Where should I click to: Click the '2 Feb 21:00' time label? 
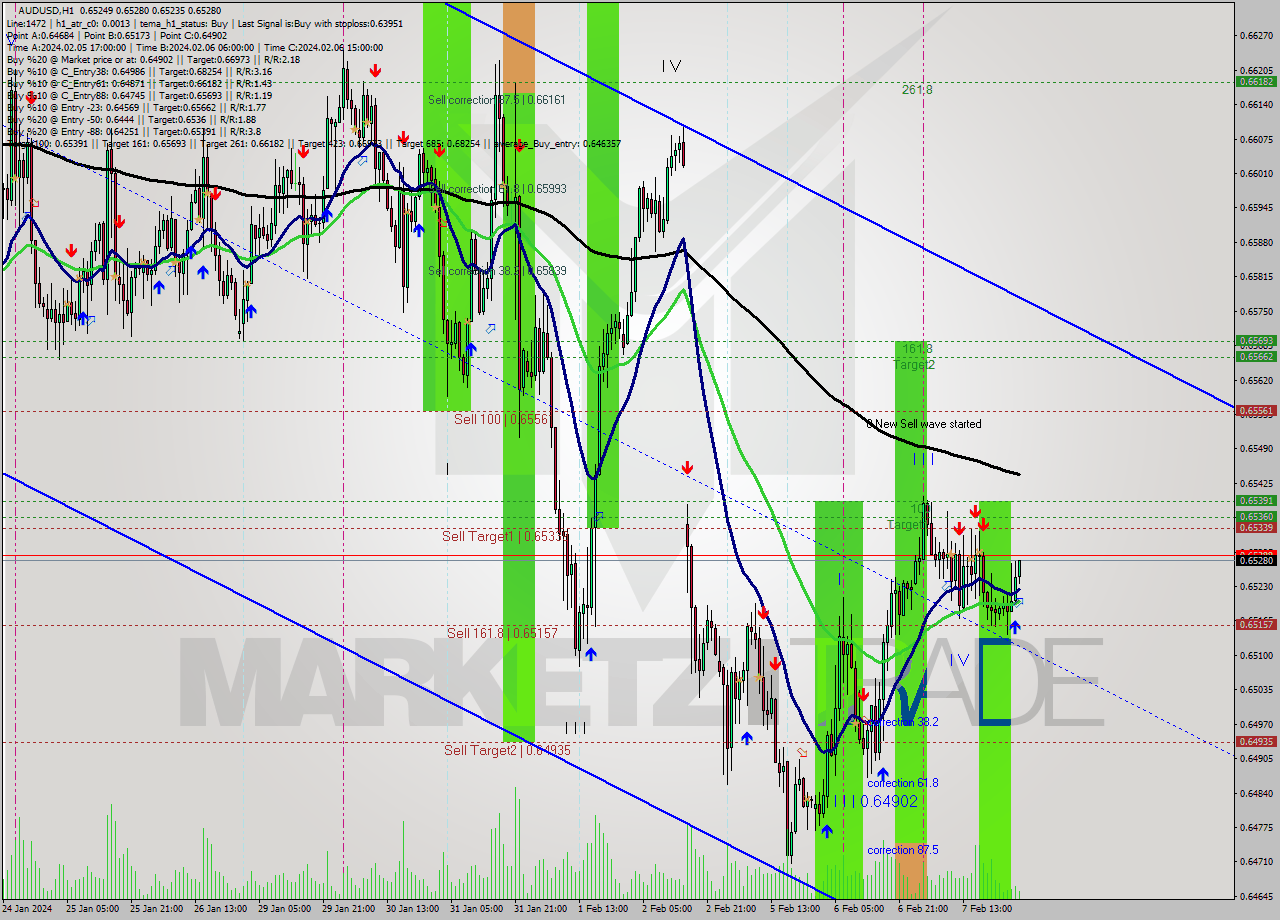click(731, 909)
